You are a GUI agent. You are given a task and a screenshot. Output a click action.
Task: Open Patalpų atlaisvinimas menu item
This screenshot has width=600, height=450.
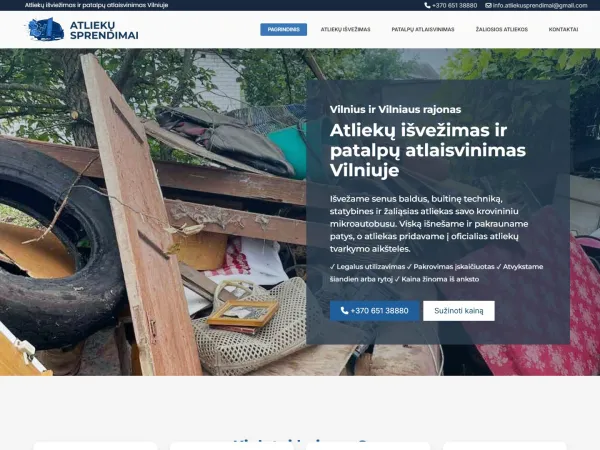[423, 29]
